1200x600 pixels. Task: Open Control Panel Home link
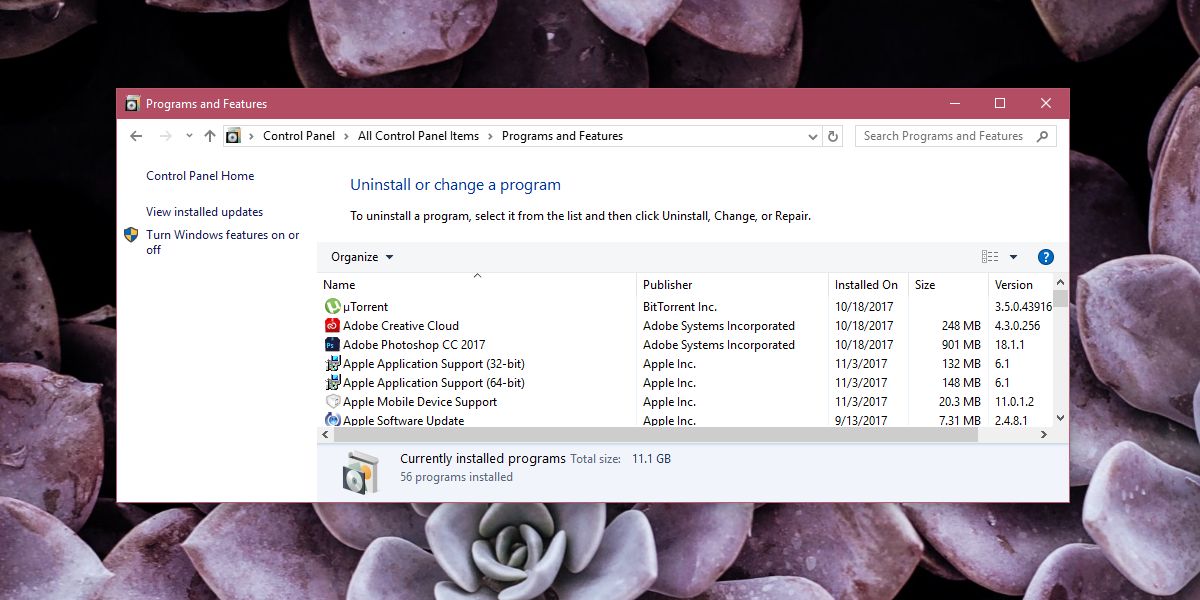tap(200, 176)
